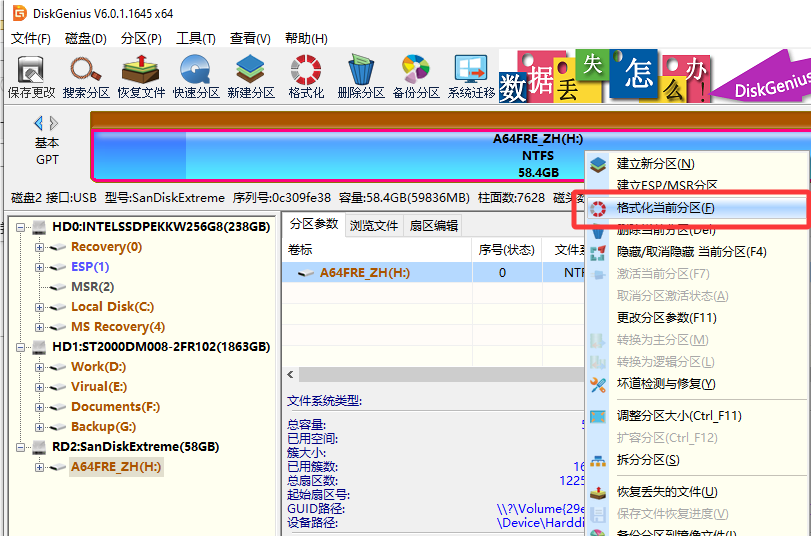
Task: Start the 系统迁移 tool
Action: pyautogui.click(x=471, y=77)
